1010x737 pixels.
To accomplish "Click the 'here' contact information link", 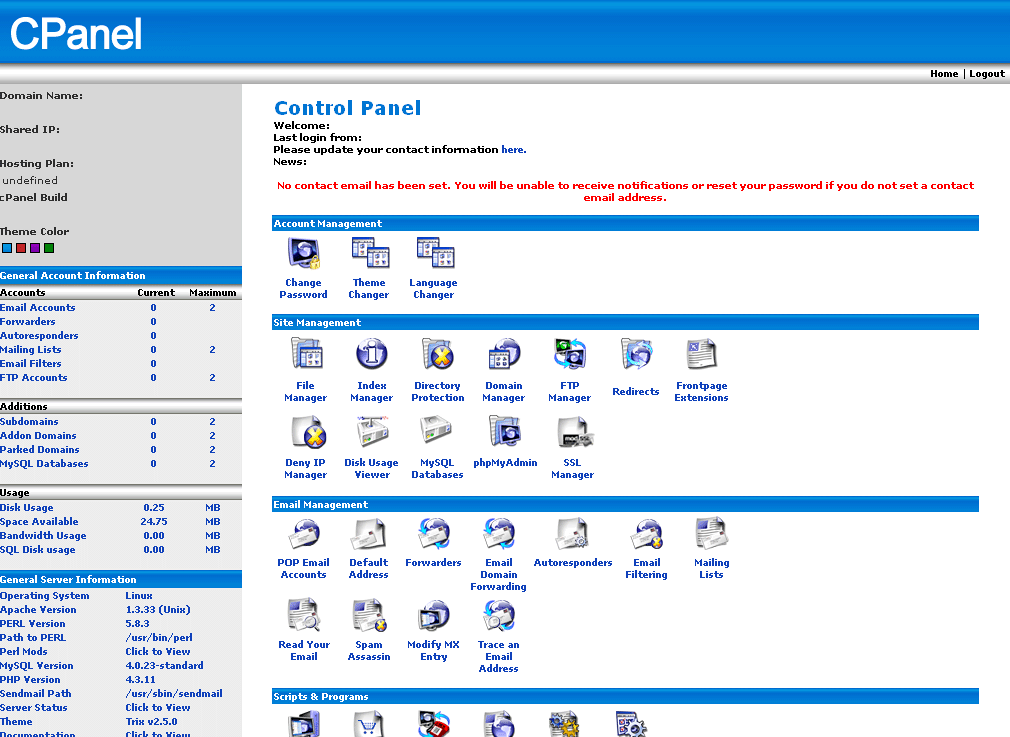I will coord(512,150).
